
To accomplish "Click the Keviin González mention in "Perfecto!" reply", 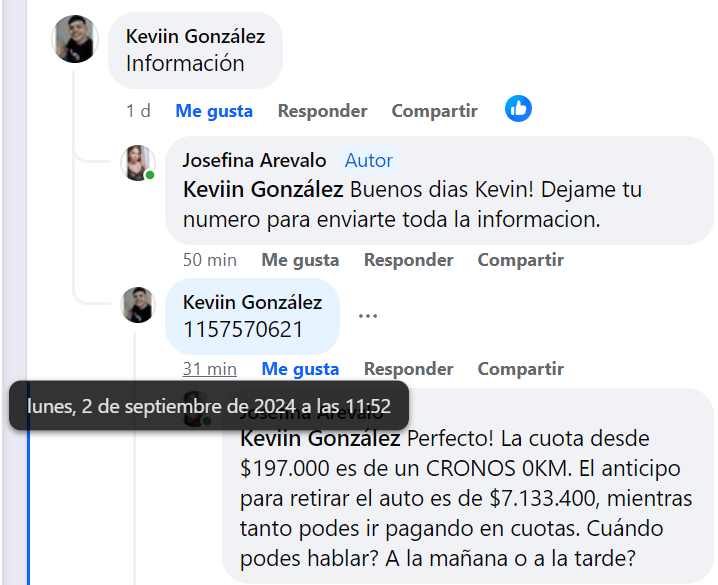I will coord(320,439).
